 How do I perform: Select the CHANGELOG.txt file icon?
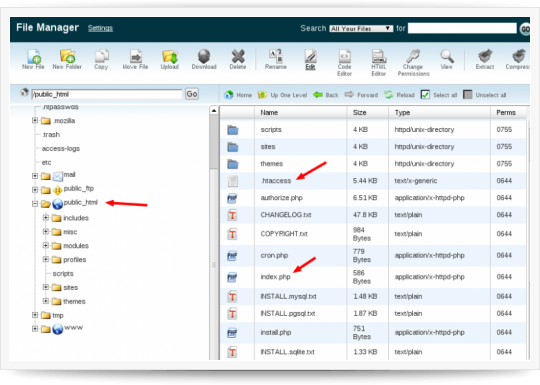point(232,215)
